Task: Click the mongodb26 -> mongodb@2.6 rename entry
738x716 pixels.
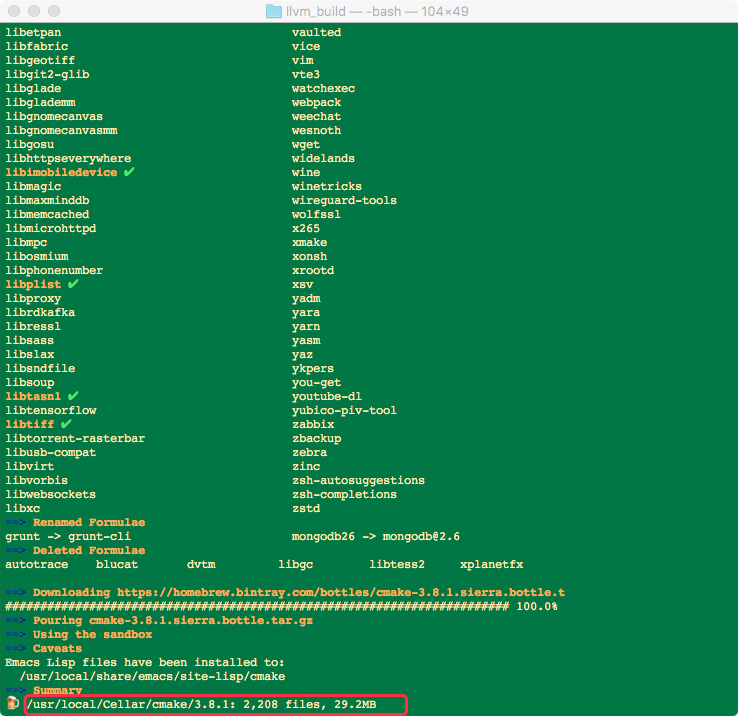Action: [x=376, y=537]
